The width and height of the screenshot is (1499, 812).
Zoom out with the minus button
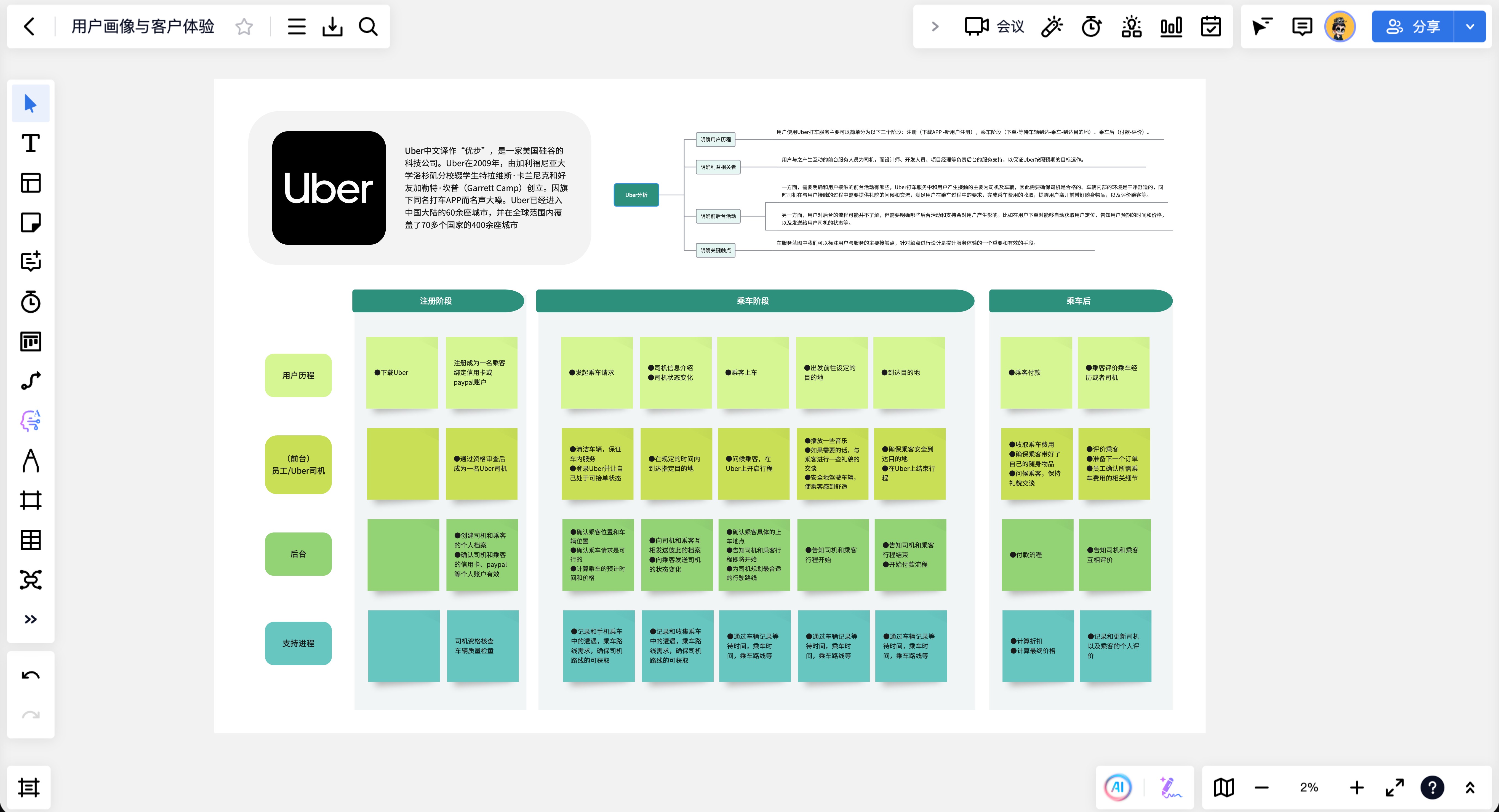click(x=1261, y=787)
